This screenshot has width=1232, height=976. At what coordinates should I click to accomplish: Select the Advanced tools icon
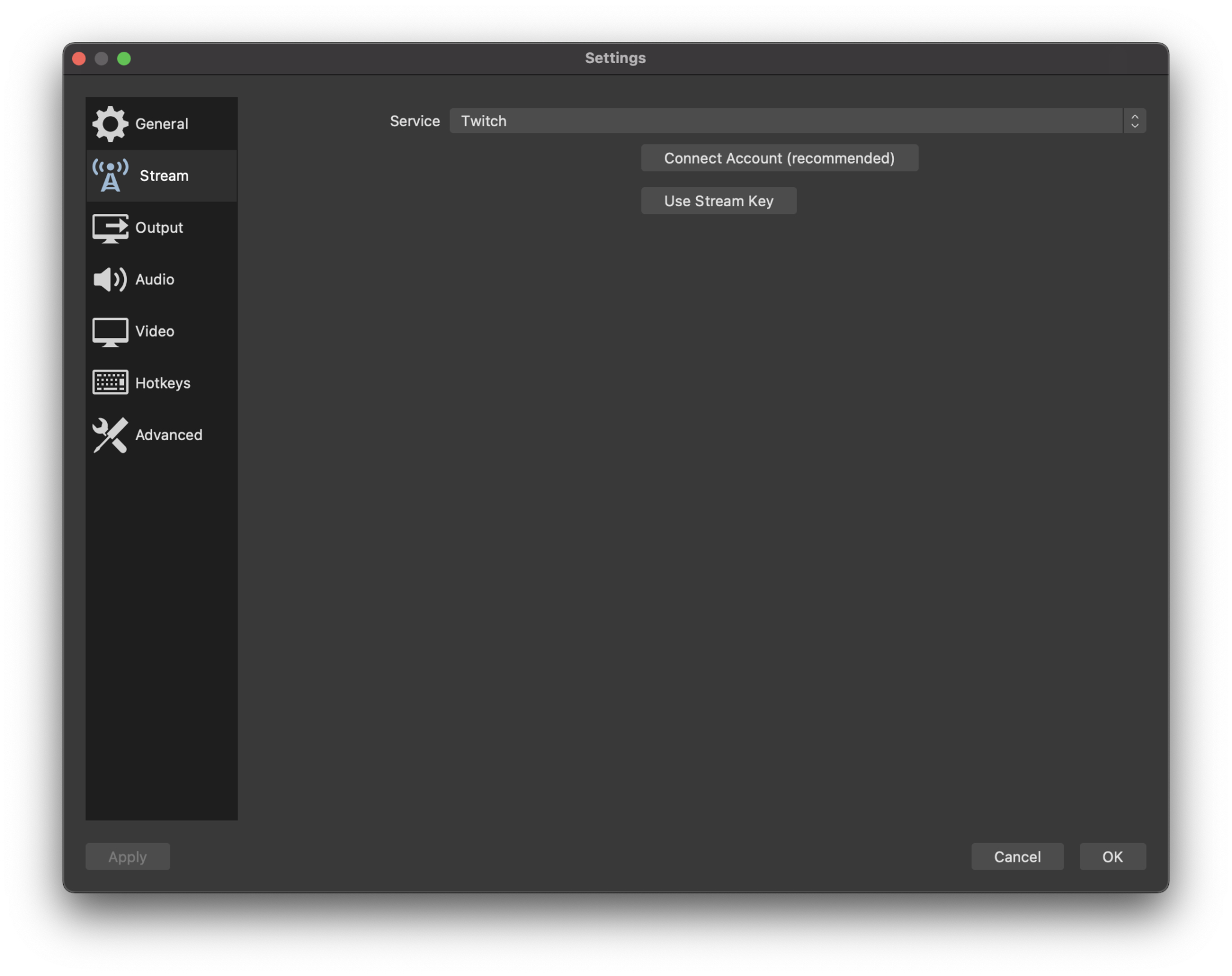tap(110, 435)
